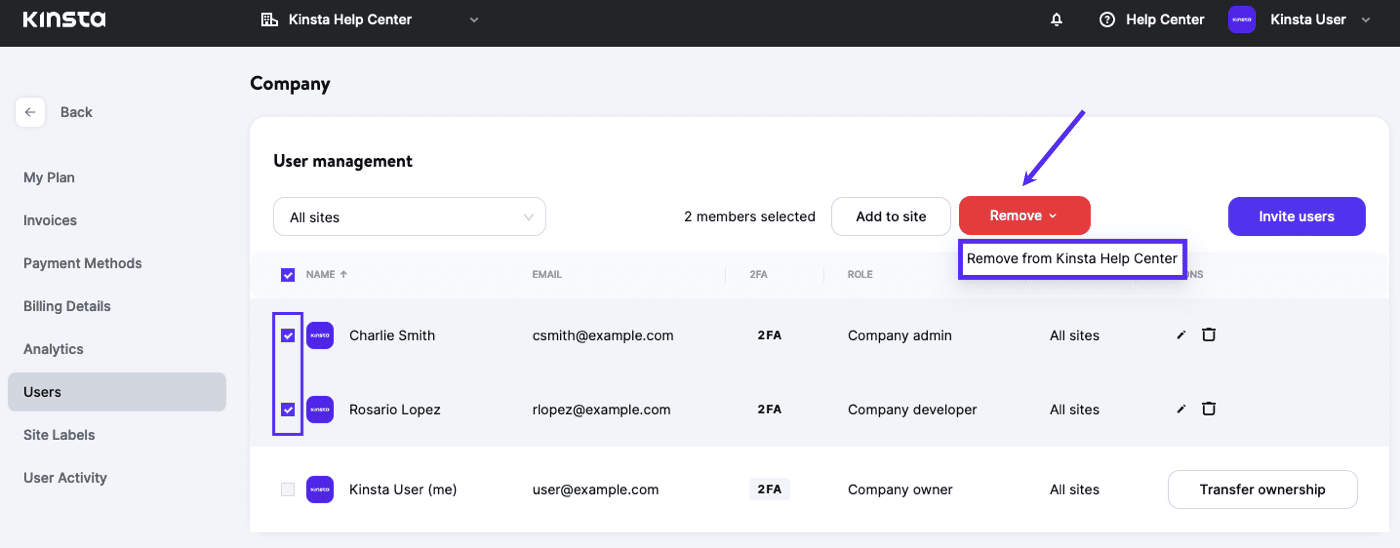Screen dimensions: 1400x548
Task: Expand the Kinsta User account menu
Action: pos(1366,20)
